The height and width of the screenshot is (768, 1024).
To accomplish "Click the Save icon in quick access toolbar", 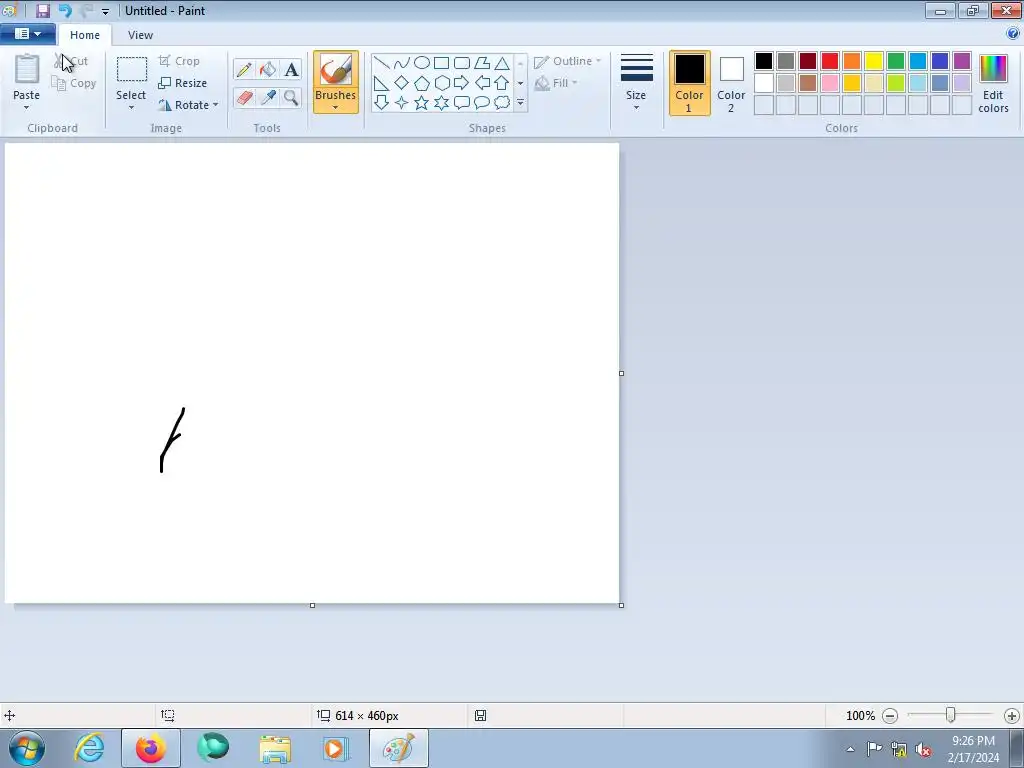I will click(42, 10).
